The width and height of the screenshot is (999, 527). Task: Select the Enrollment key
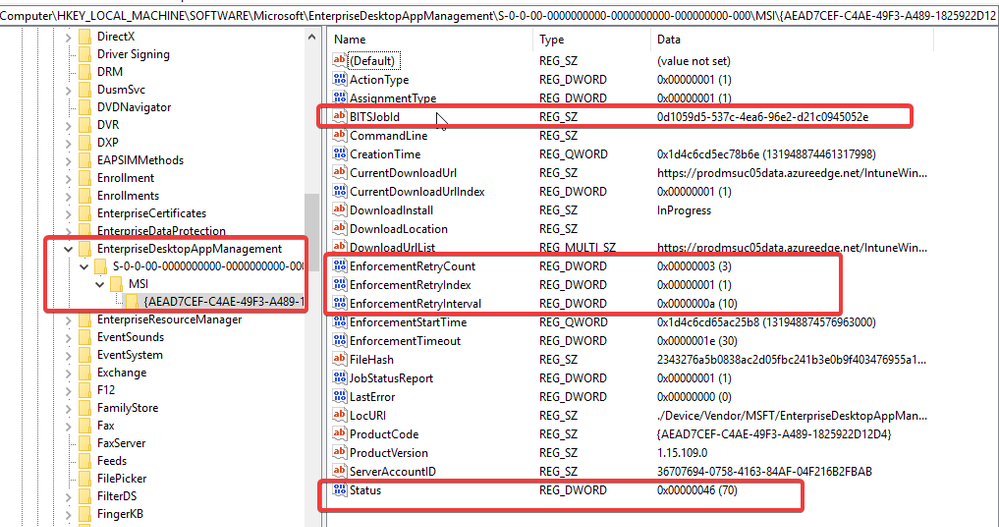point(126,178)
